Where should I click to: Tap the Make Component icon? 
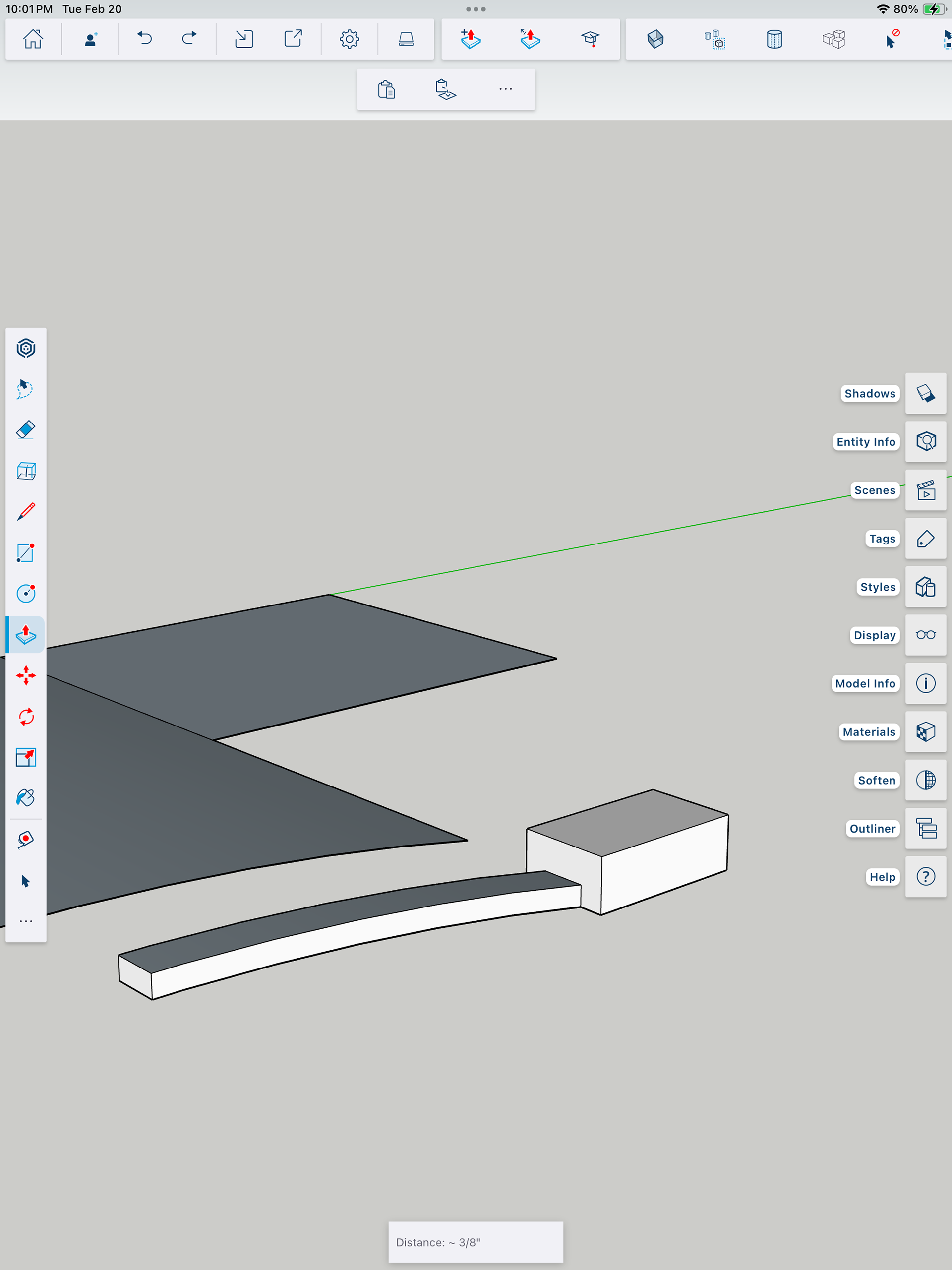pyautogui.click(x=655, y=39)
